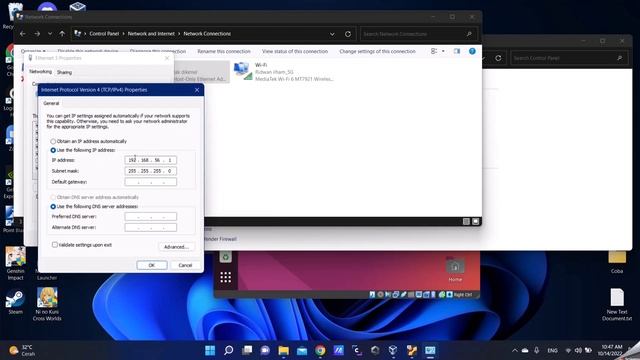Click the Search Network Connections box
640x360 pixels.
(418, 34)
